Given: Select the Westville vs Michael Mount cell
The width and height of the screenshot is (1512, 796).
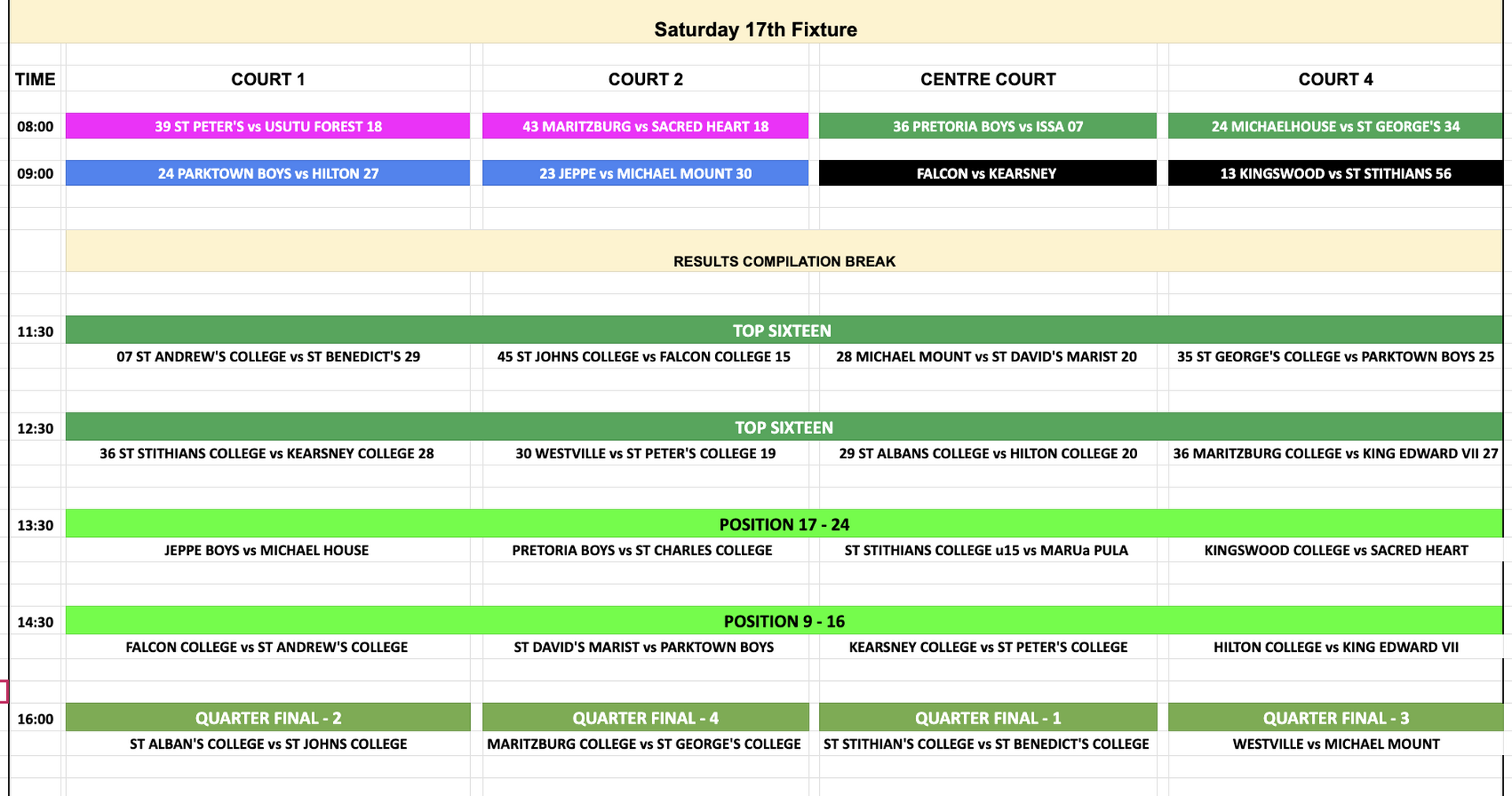Looking at the screenshot, I should [x=1336, y=744].
